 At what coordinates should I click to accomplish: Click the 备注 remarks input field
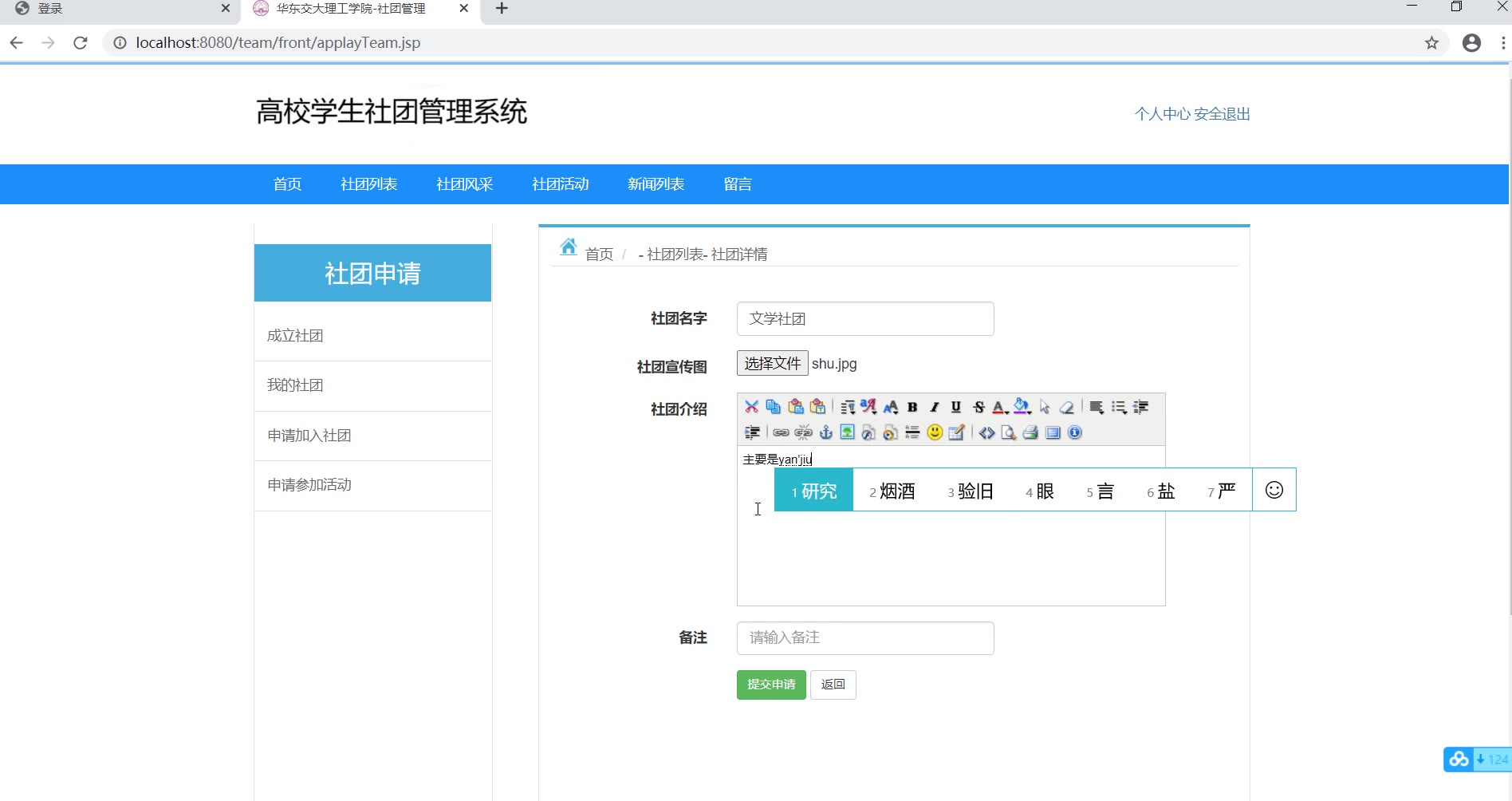coord(865,637)
